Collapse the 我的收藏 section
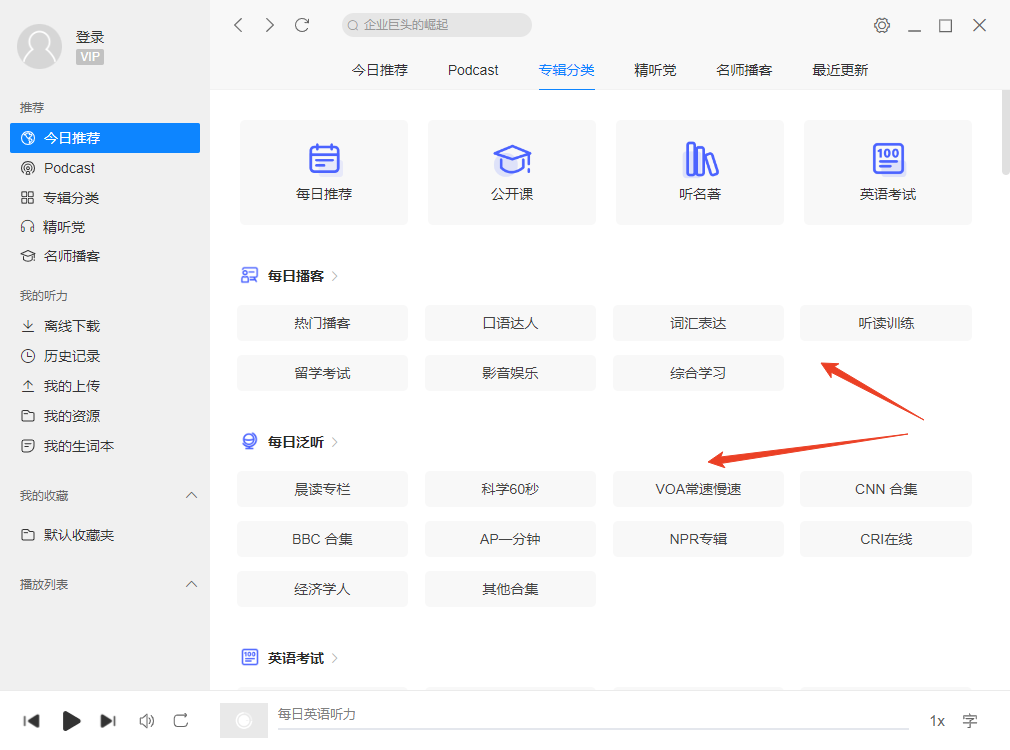 [191, 495]
